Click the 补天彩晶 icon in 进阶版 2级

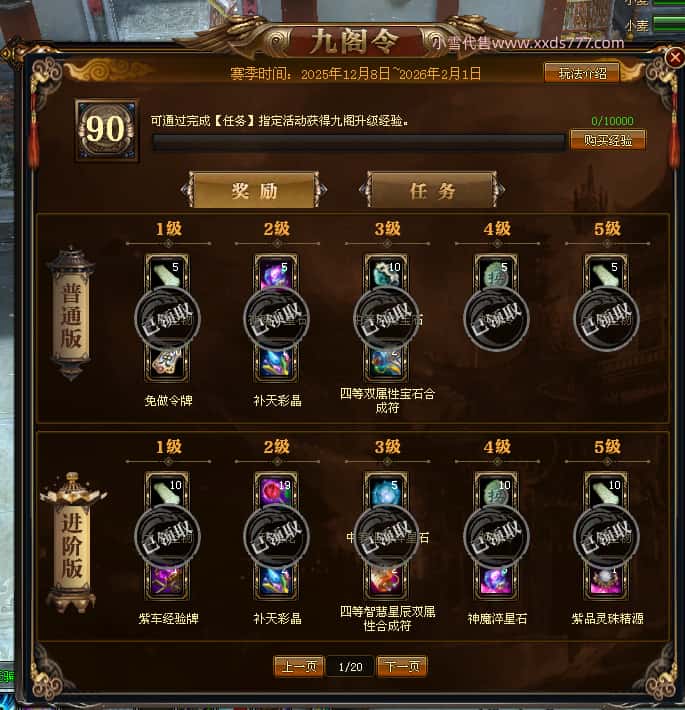click(x=276, y=581)
